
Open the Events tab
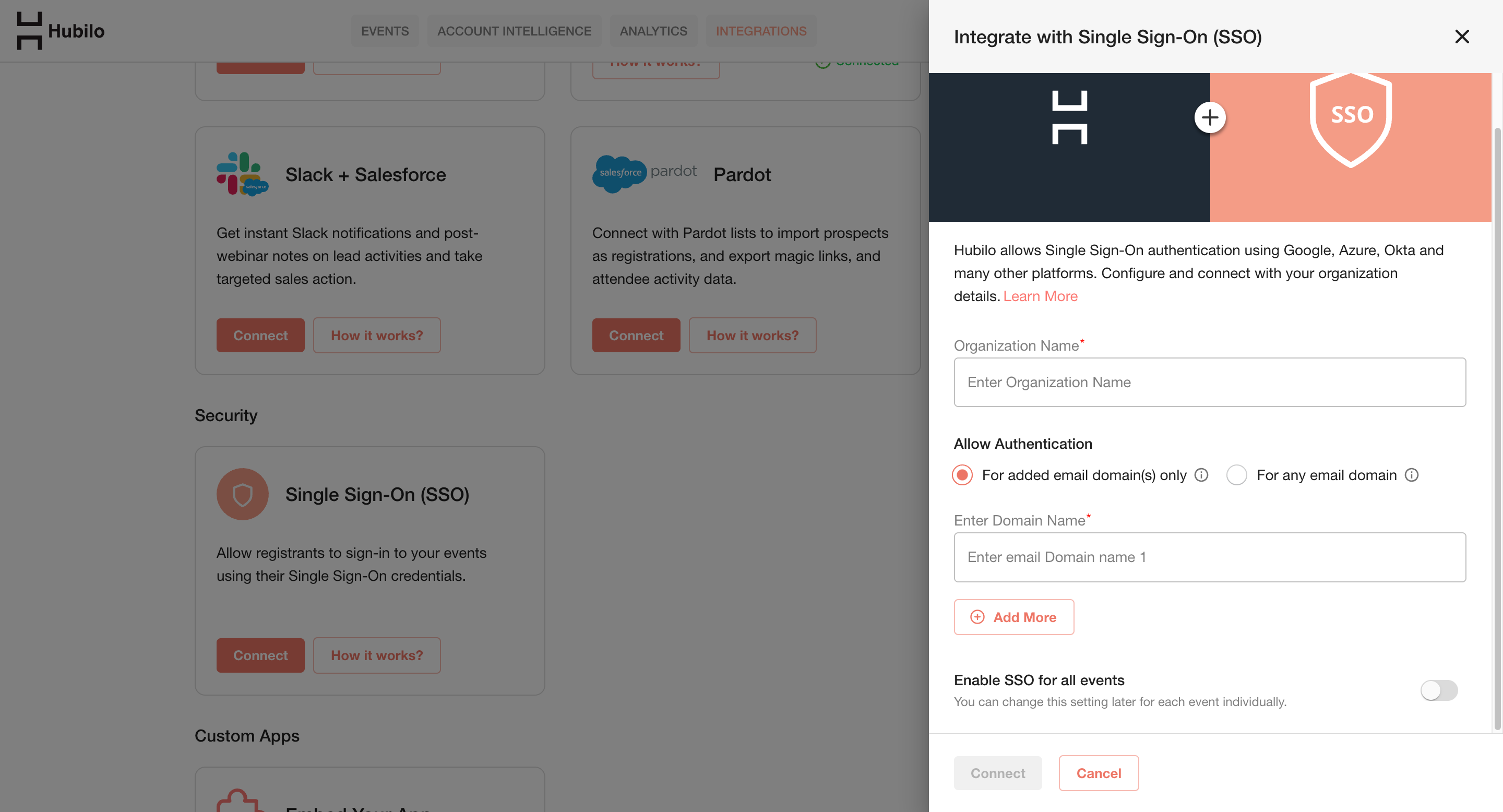(385, 31)
